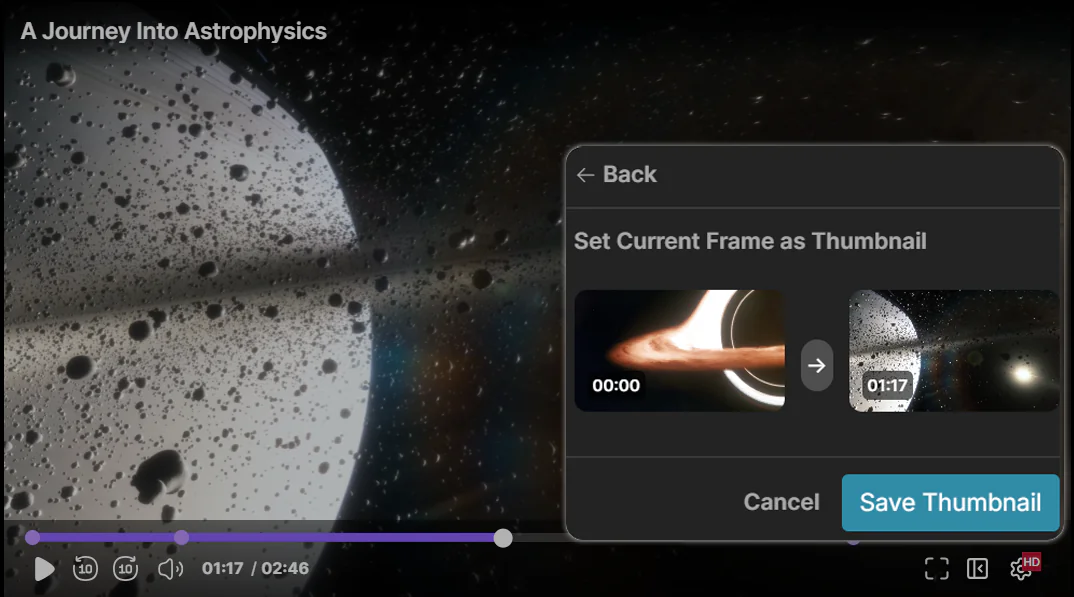The width and height of the screenshot is (1074, 597).
Task: Click the arrow between the thumbnails
Action: point(816,366)
